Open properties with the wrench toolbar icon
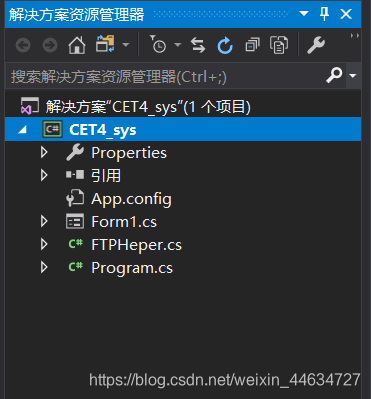Image resolution: width=371 pixels, height=399 pixels. click(x=315, y=45)
